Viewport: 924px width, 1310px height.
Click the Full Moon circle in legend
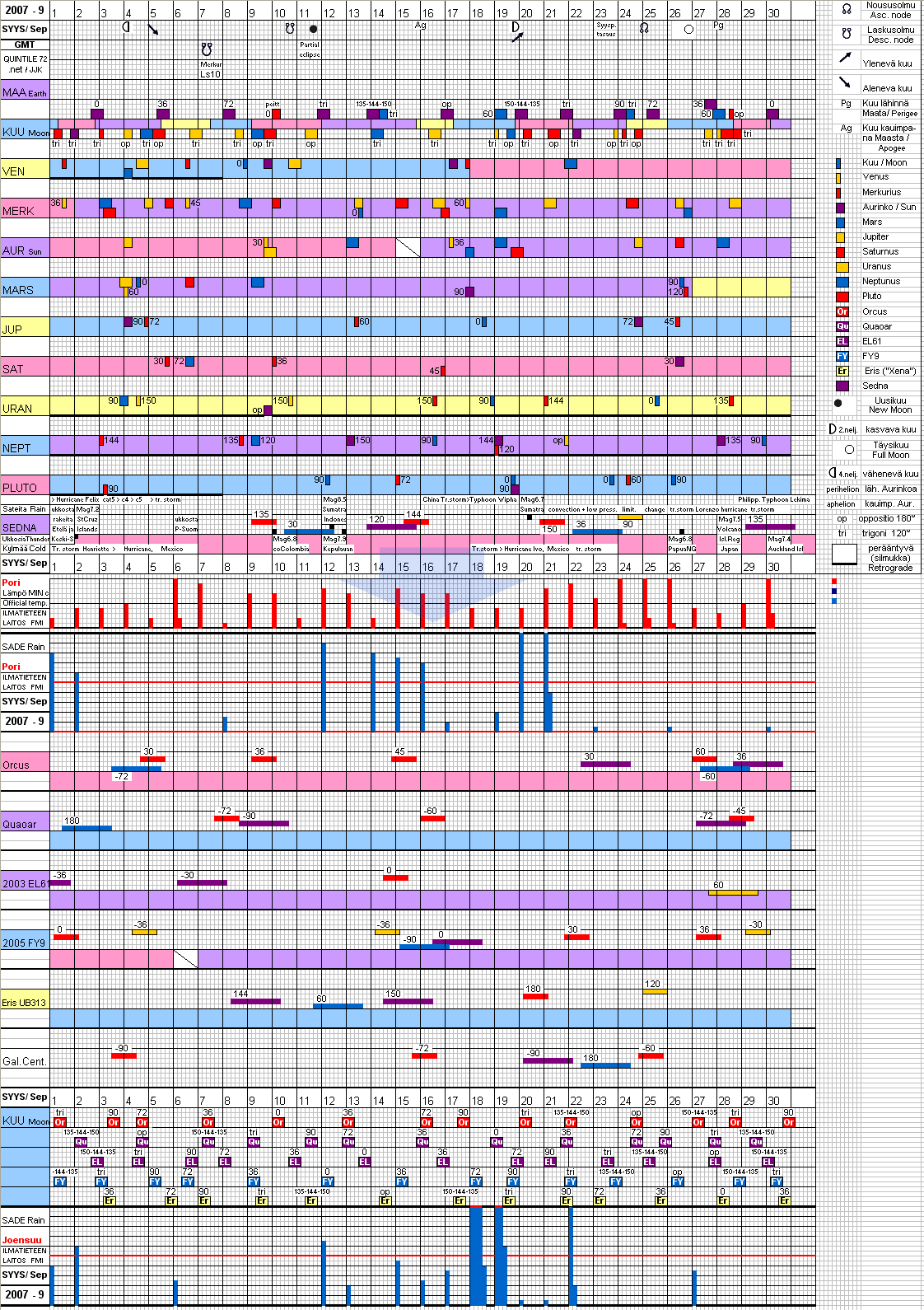coord(849,449)
